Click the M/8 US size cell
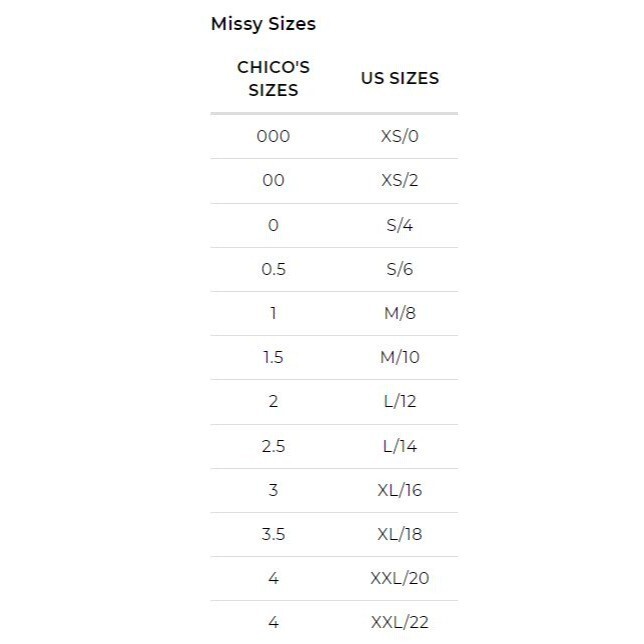This screenshot has height=644, width=644. [x=400, y=313]
